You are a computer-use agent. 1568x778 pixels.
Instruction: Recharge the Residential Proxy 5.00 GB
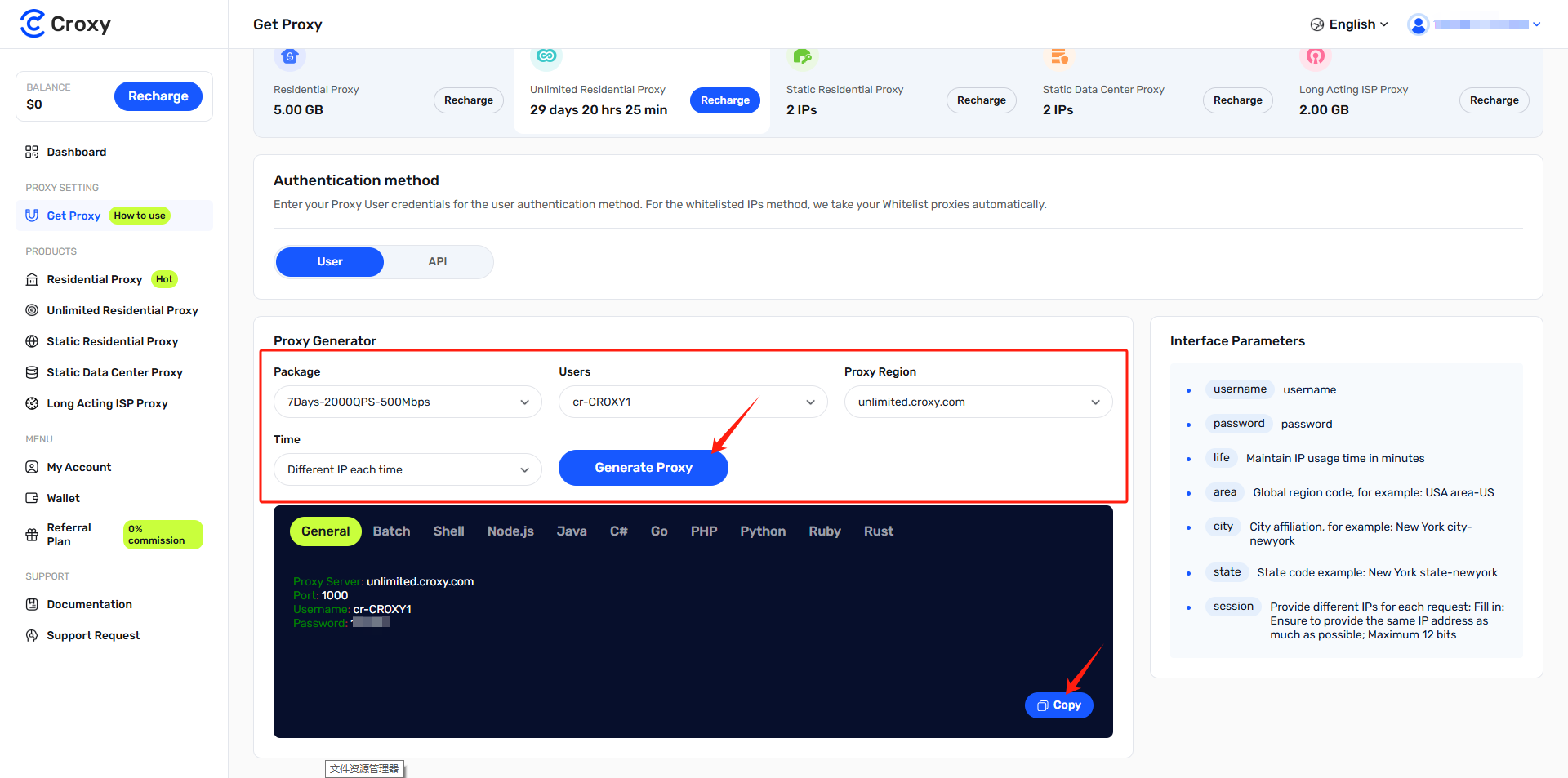pos(469,100)
